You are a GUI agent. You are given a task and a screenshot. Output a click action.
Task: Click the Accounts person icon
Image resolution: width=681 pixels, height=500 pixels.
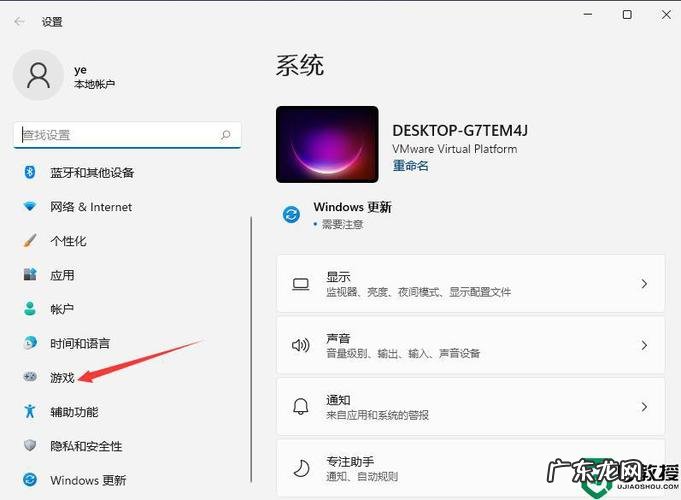(x=30, y=308)
